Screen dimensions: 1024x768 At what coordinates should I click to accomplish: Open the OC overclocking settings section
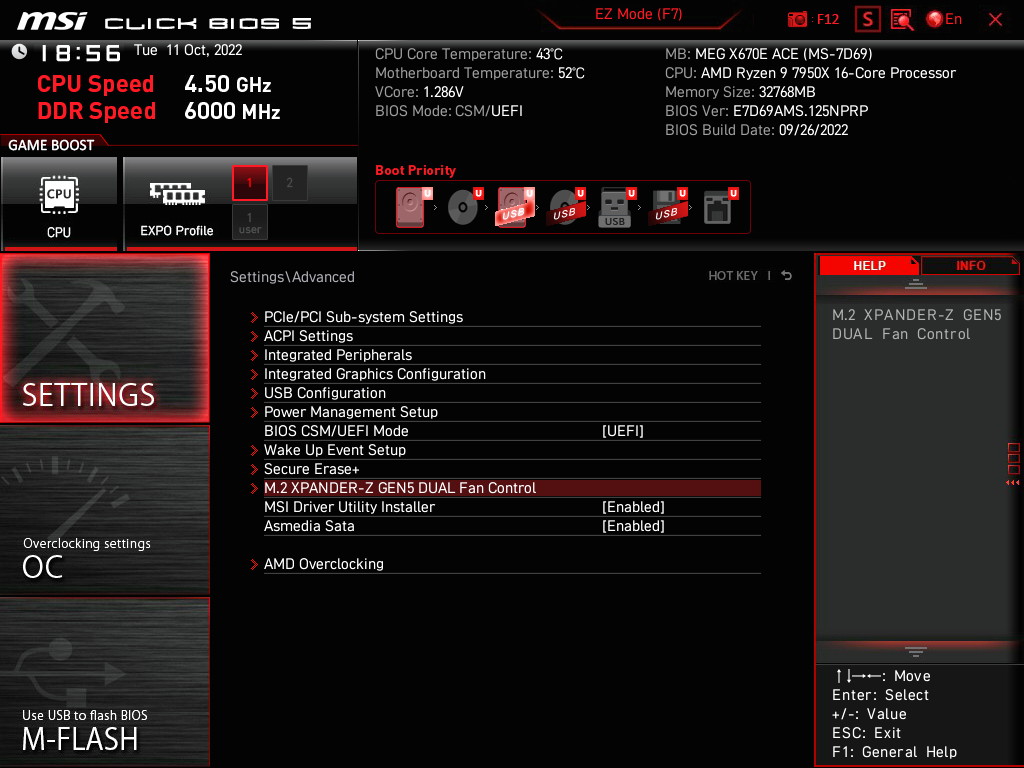[x=105, y=511]
